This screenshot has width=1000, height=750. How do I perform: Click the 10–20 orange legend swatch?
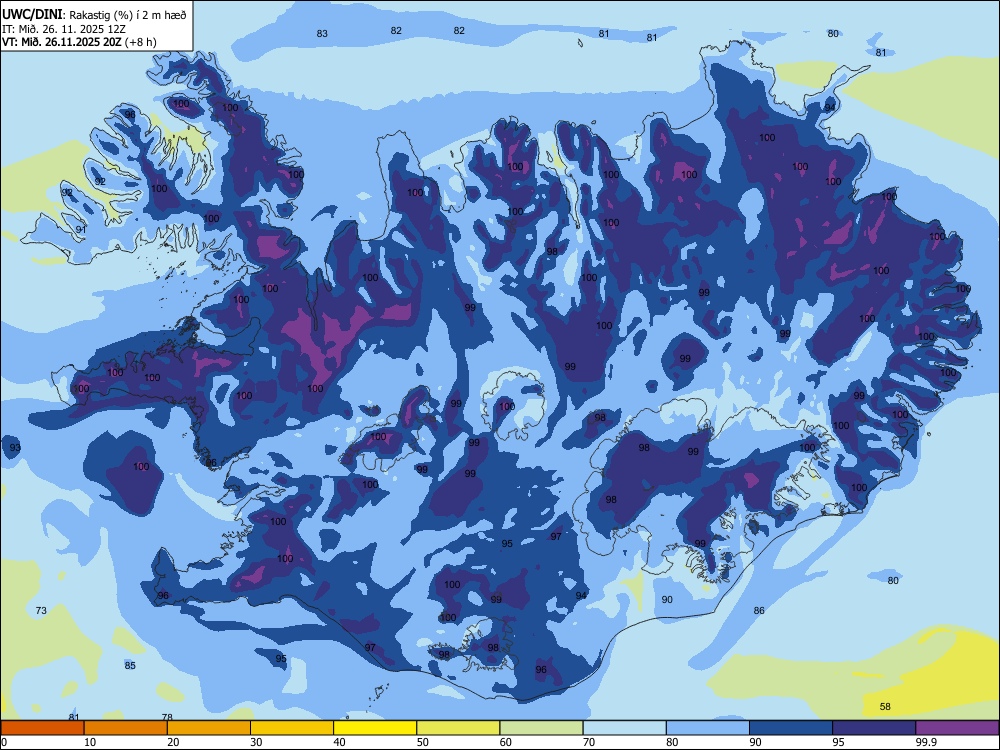click(126, 728)
